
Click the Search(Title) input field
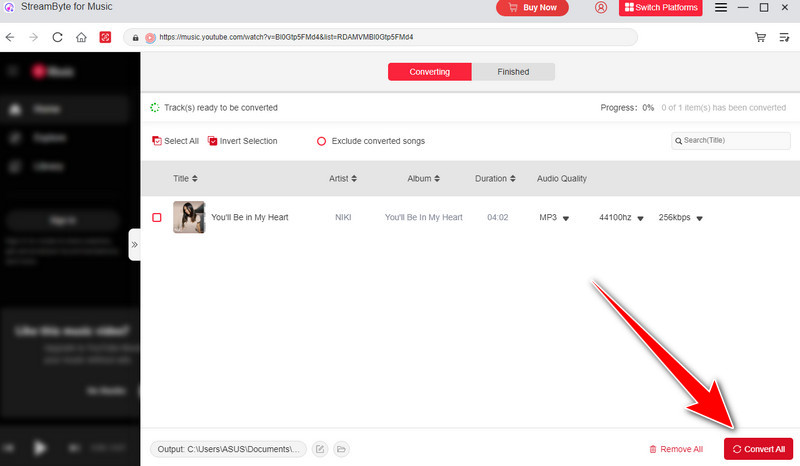(x=731, y=140)
